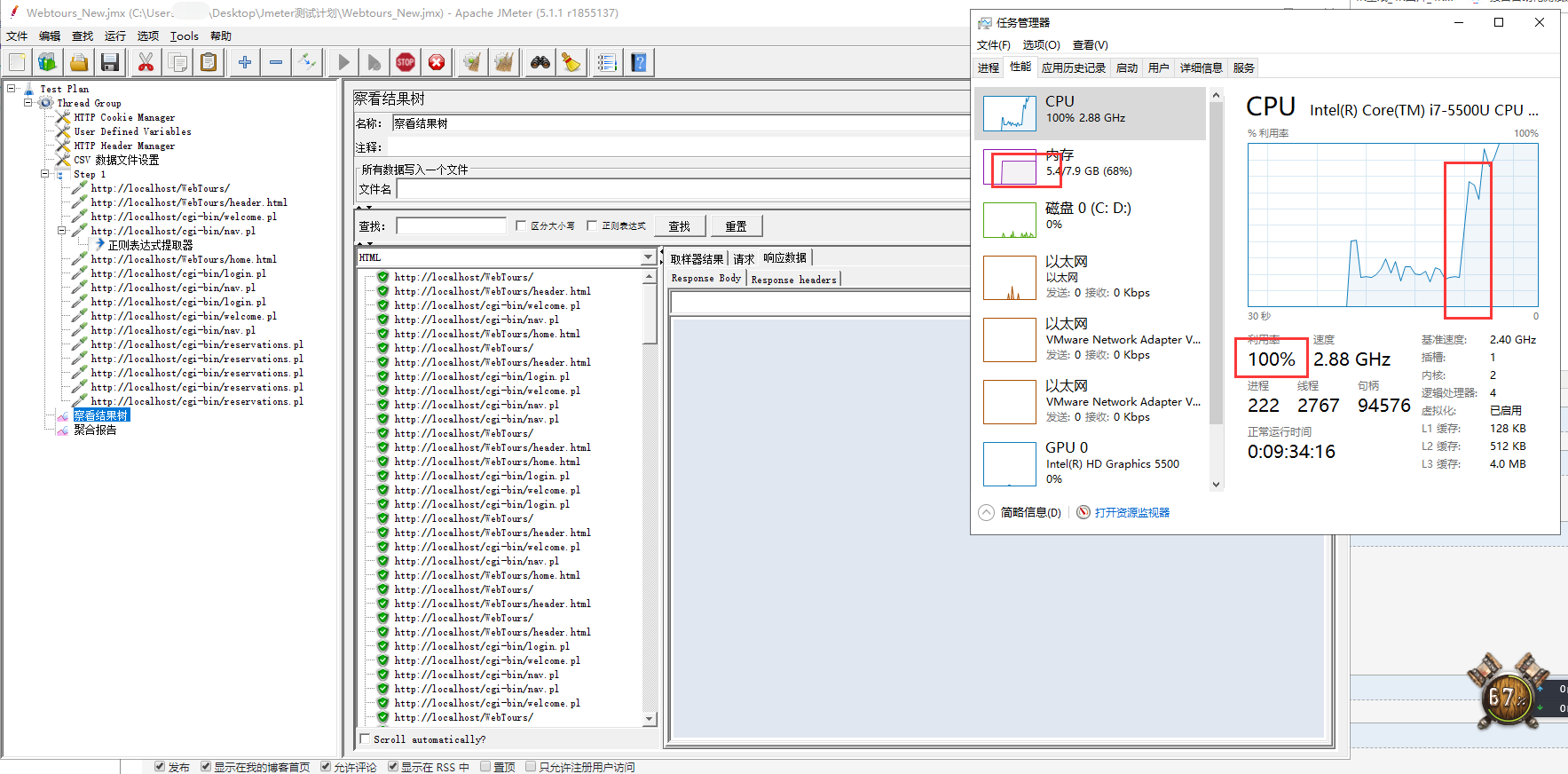Open the 编辑 menu in JMeter
1568x774 pixels.
click(50, 36)
